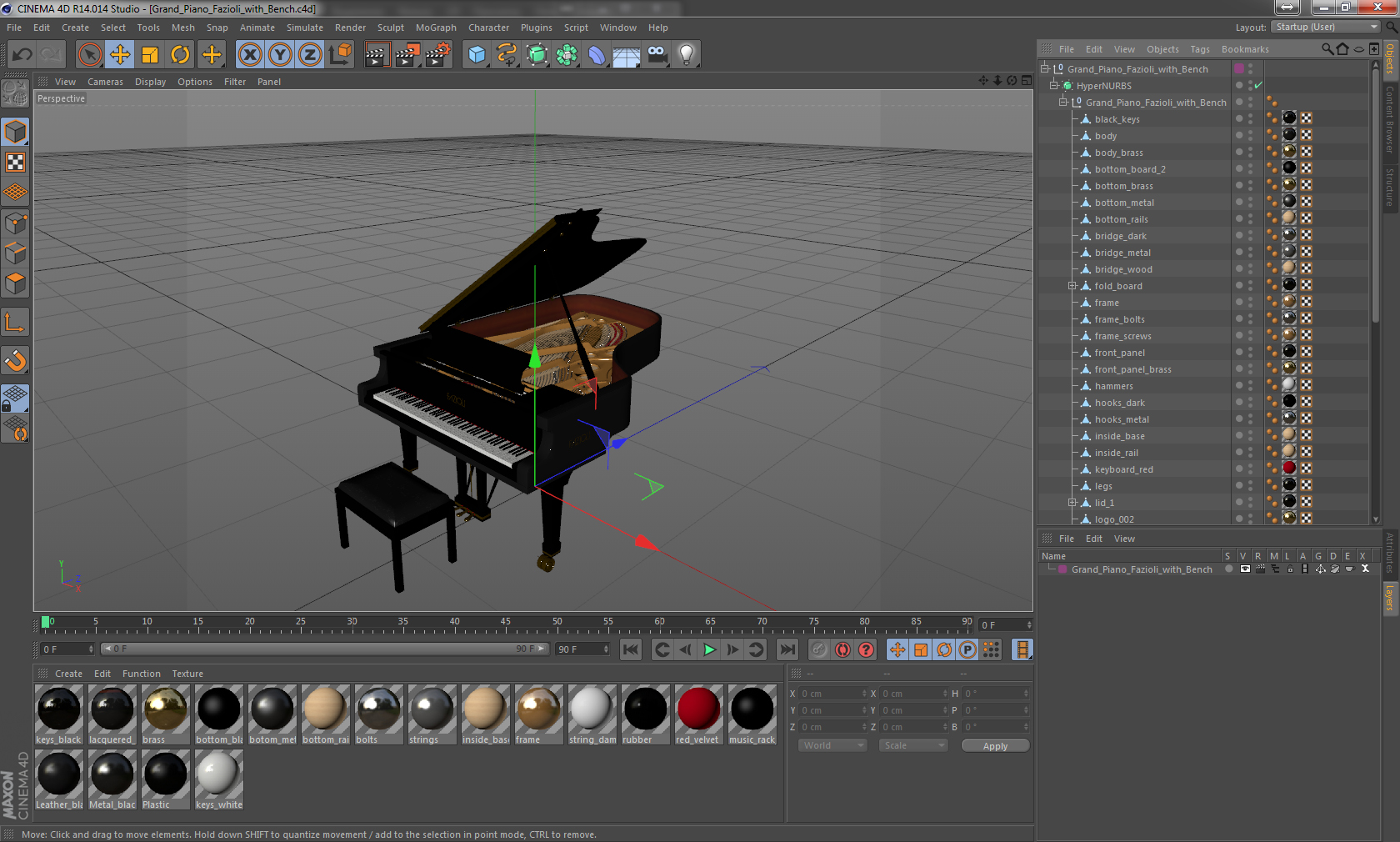Activate the Rotate tool
This screenshot has height=842, width=1400.
pyautogui.click(x=180, y=55)
